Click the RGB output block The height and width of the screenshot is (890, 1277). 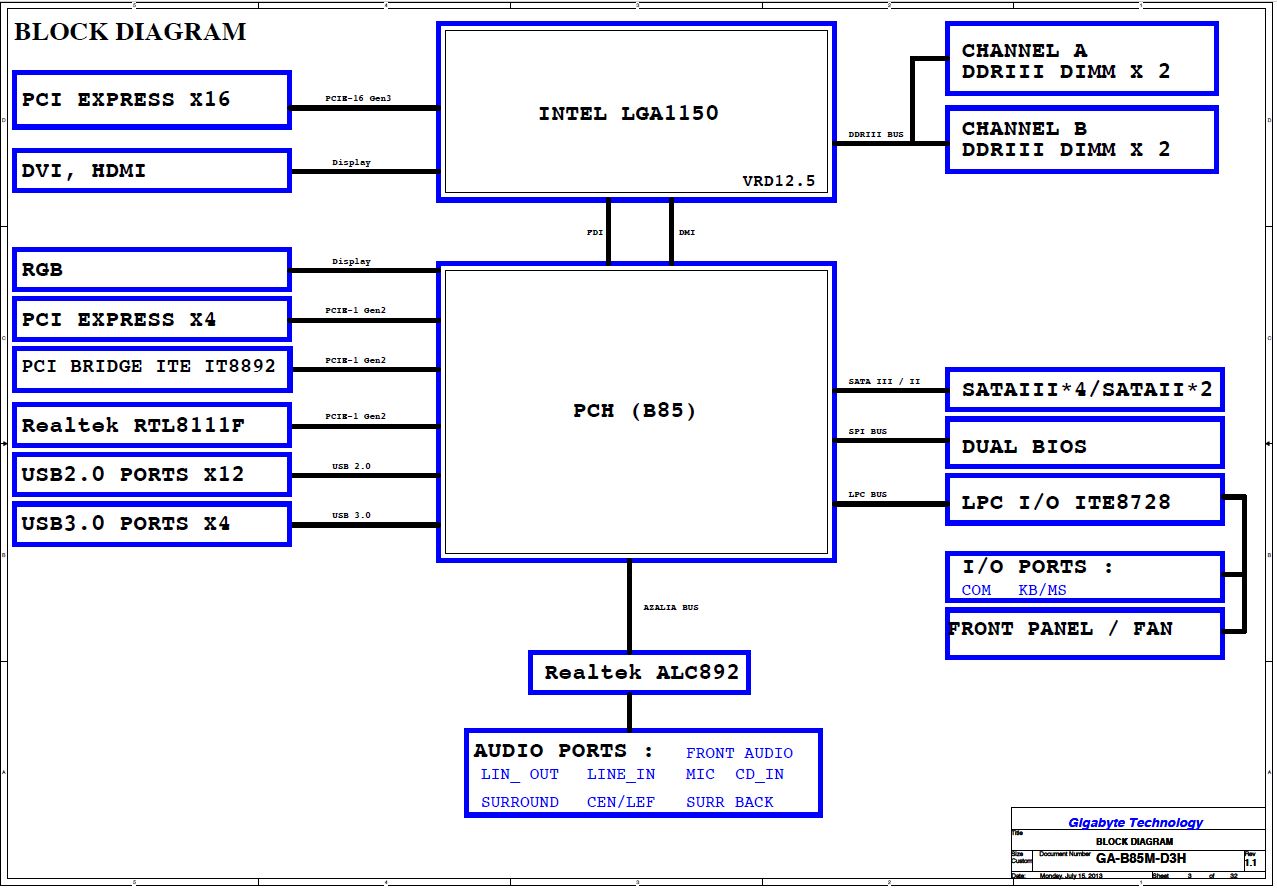[x=152, y=270]
